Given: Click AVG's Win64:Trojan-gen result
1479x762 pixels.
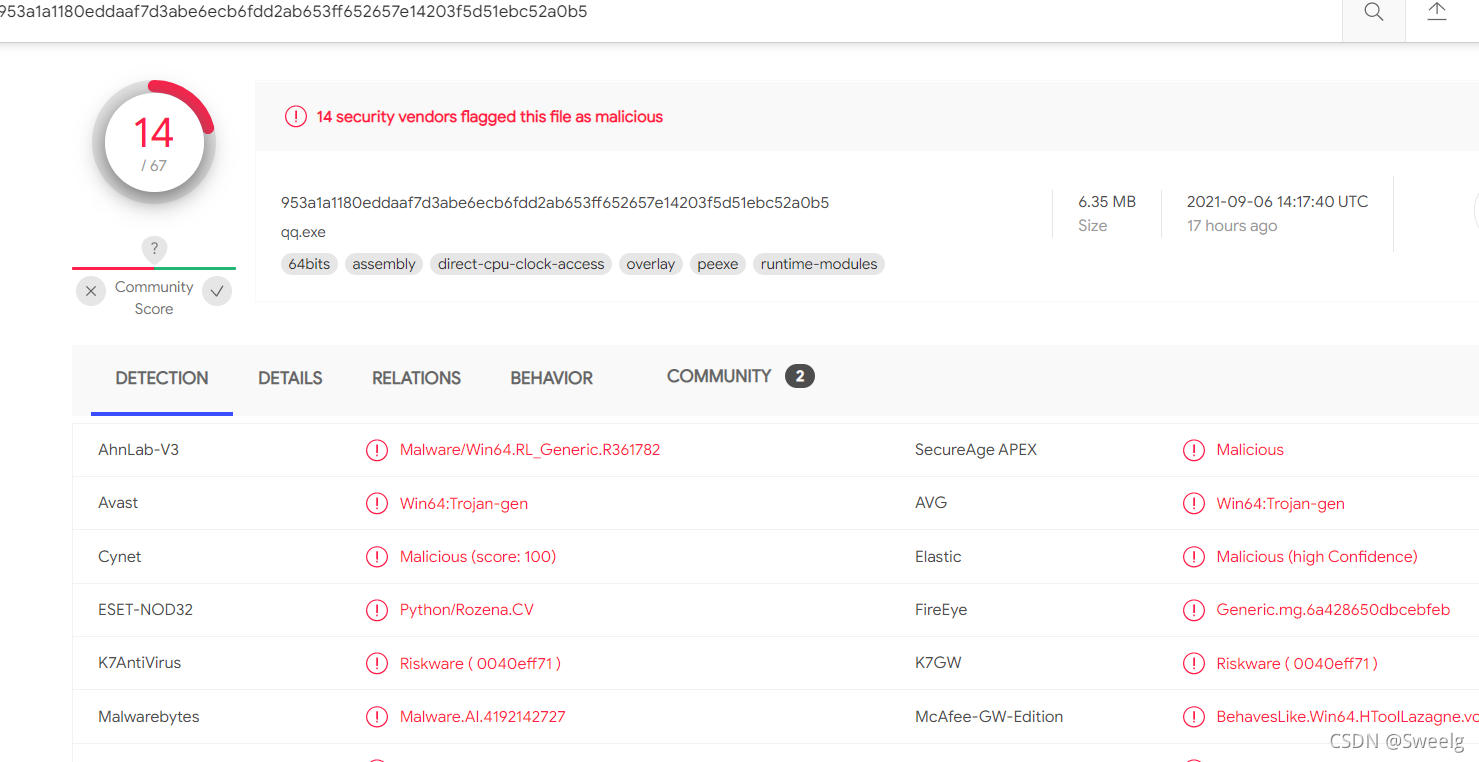Looking at the screenshot, I should point(1281,503).
